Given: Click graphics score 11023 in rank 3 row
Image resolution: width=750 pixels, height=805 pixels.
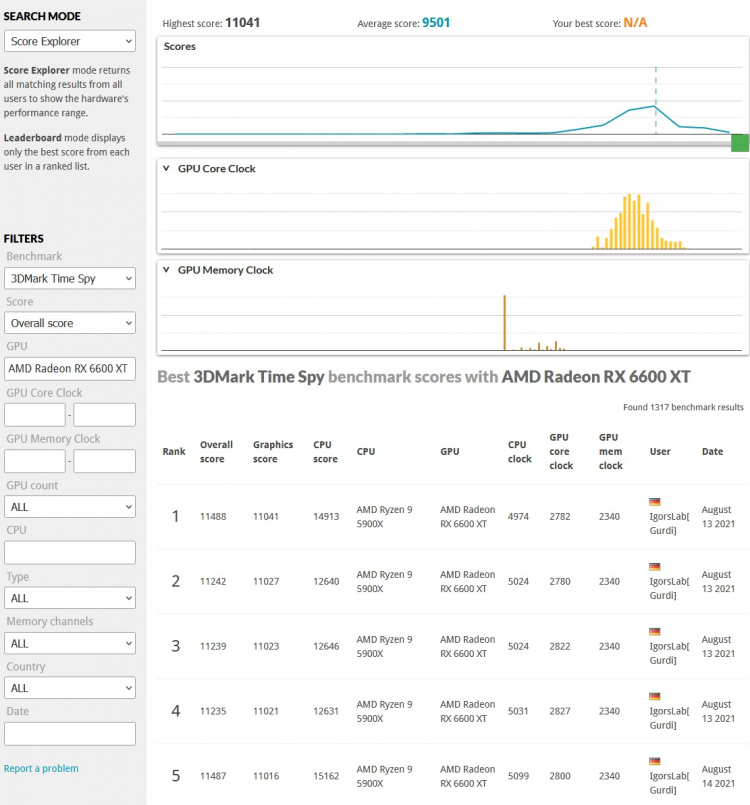Looking at the screenshot, I should pos(266,646).
